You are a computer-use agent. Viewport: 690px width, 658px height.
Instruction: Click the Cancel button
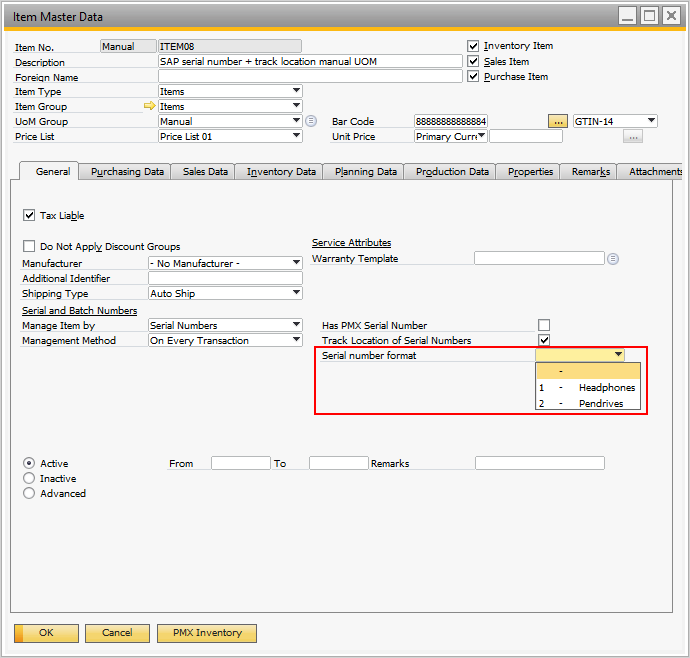point(117,633)
